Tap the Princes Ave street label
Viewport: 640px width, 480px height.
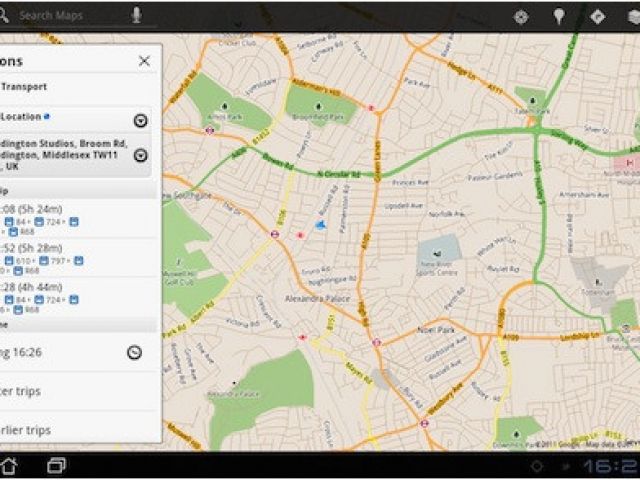pos(410,182)
